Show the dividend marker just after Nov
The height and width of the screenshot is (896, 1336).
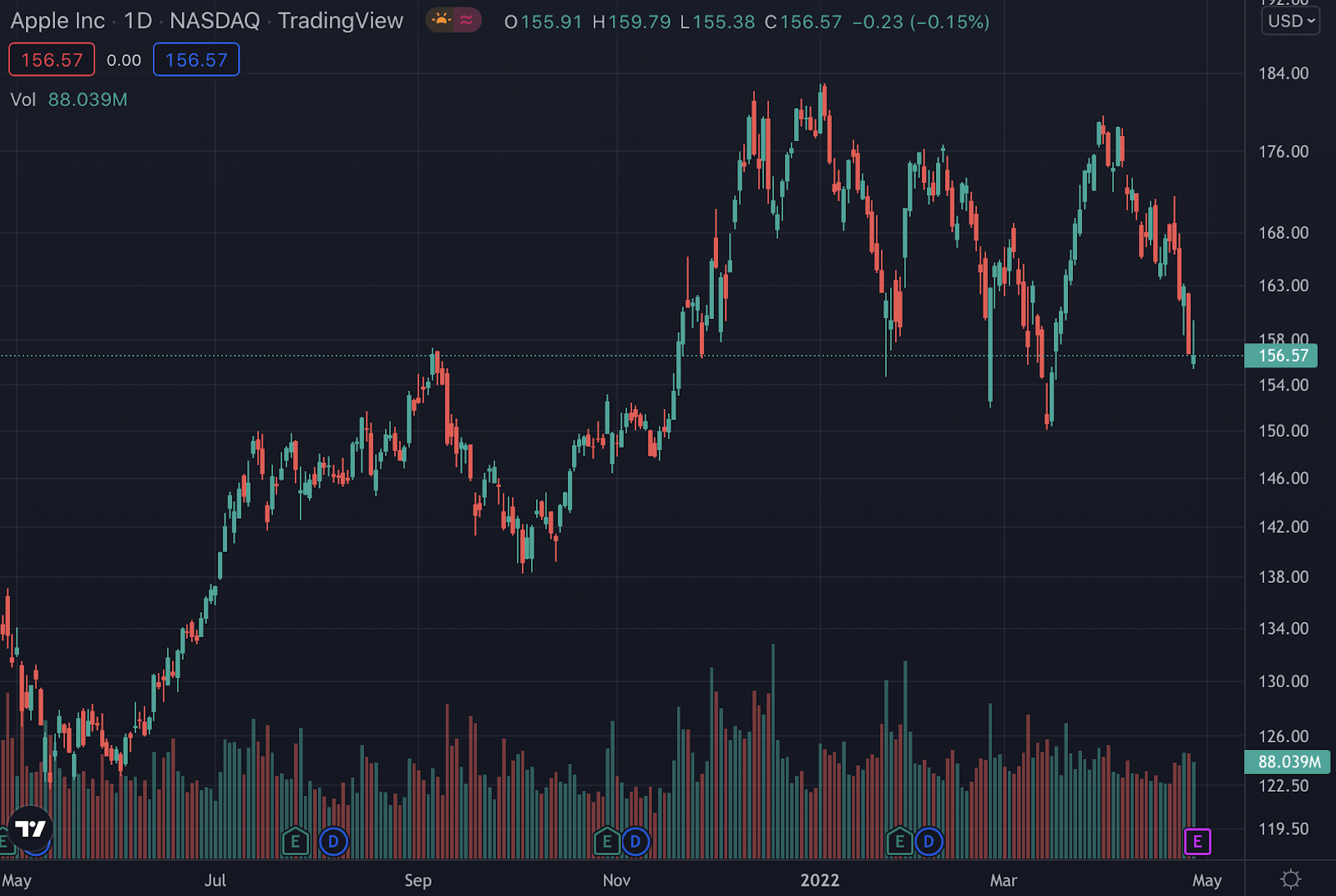(x=635, y=842)
